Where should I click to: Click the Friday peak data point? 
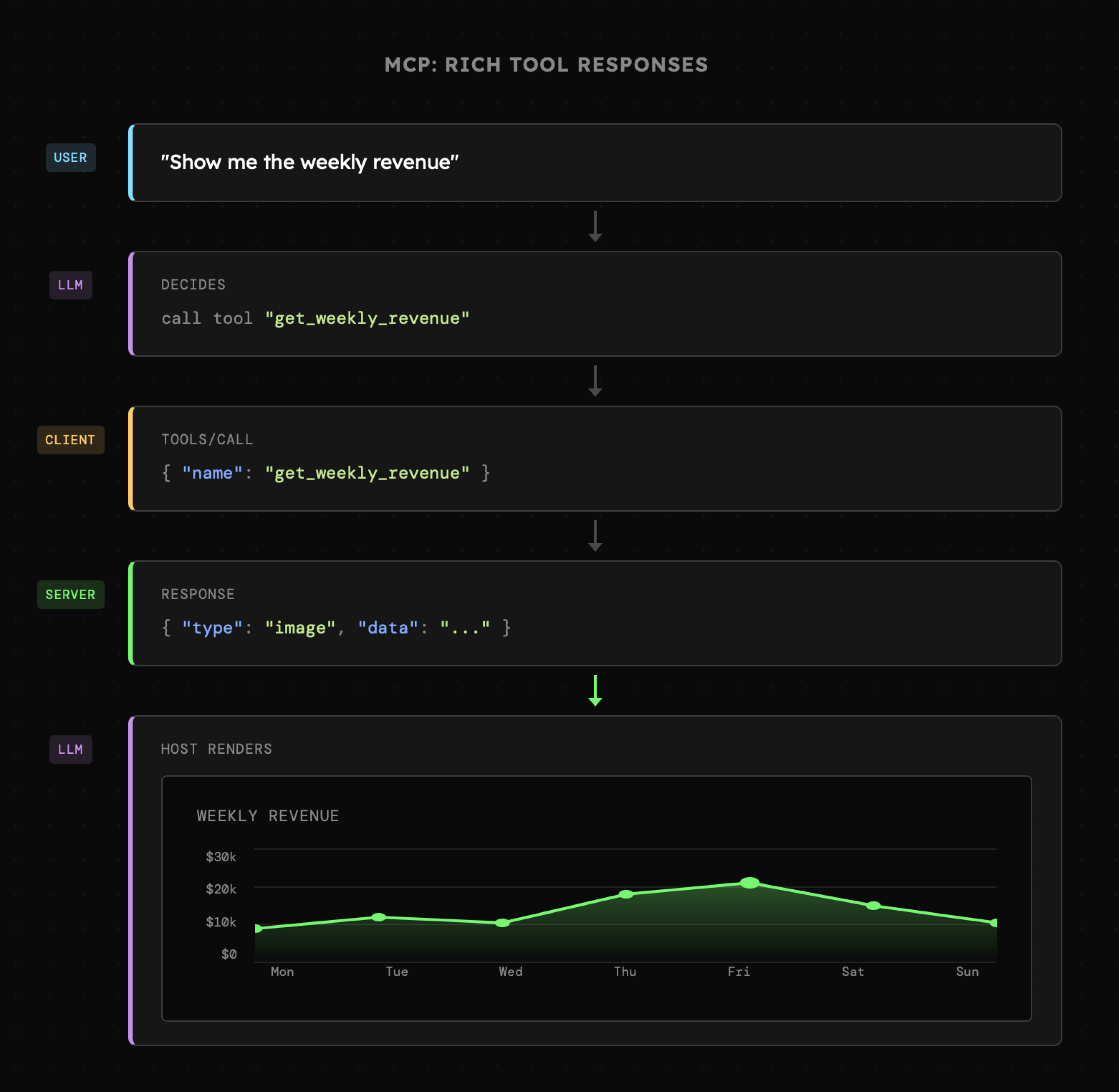point(750,883)
